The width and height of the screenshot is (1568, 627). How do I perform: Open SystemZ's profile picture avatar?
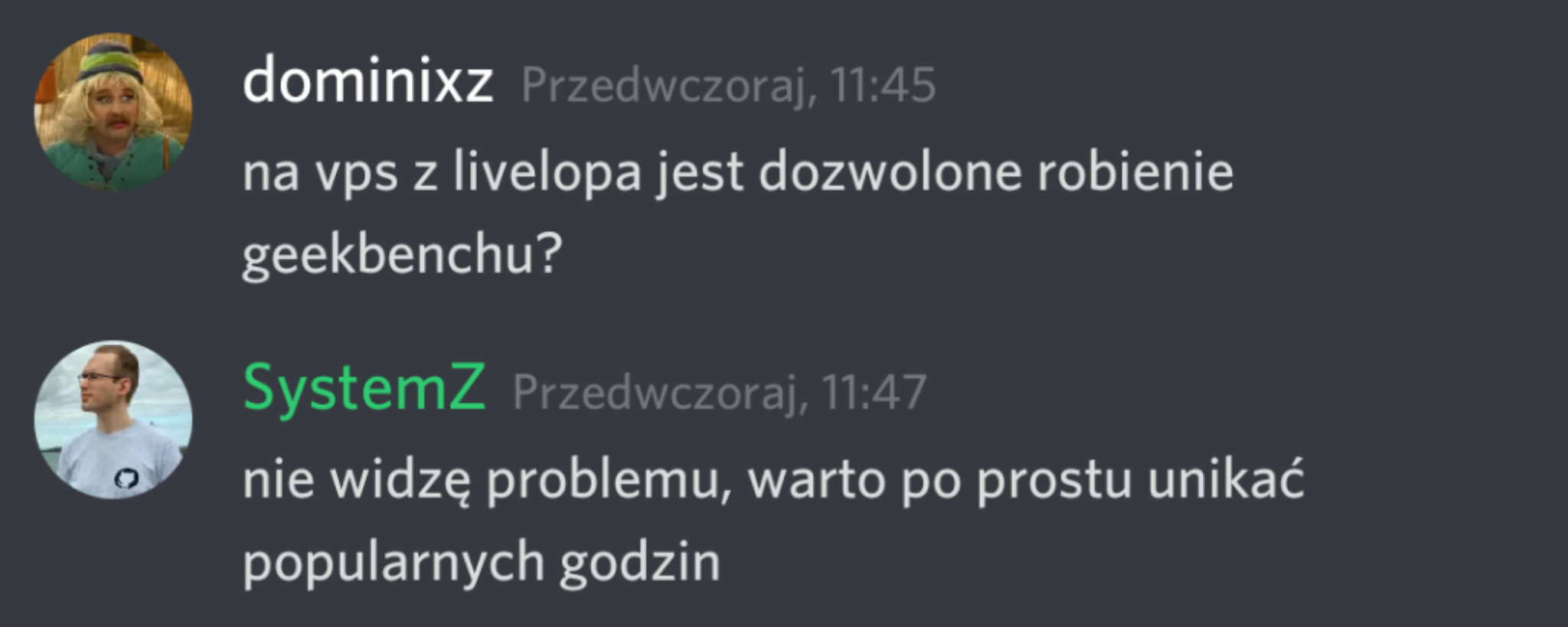[113, 420]
